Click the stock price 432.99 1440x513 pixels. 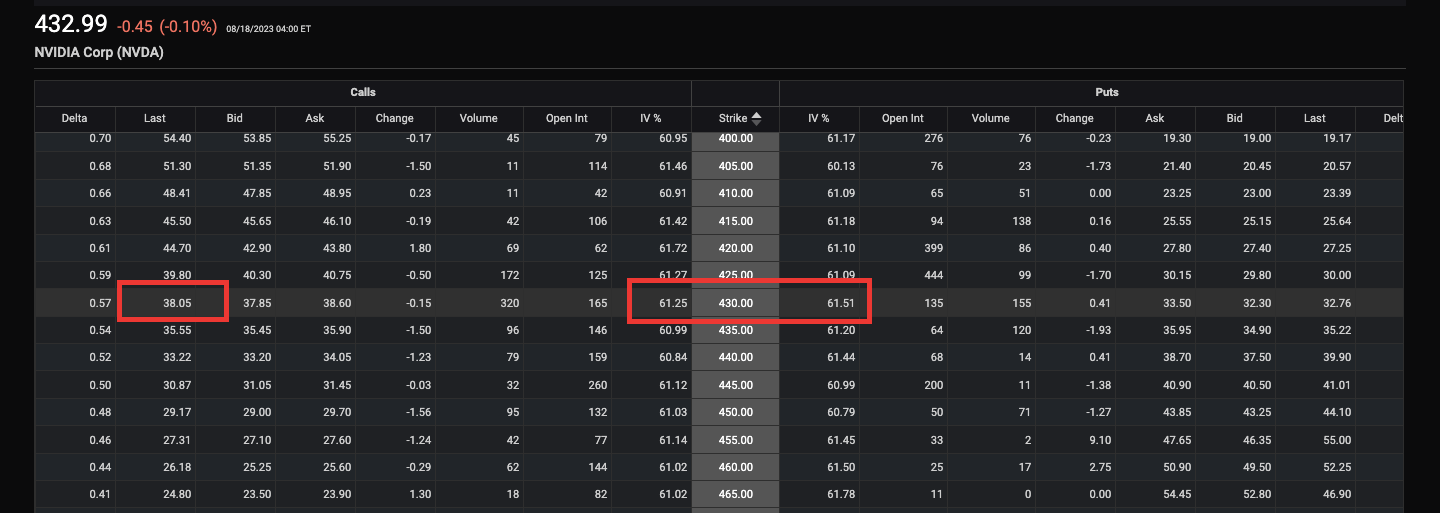[x=71, y=25]
